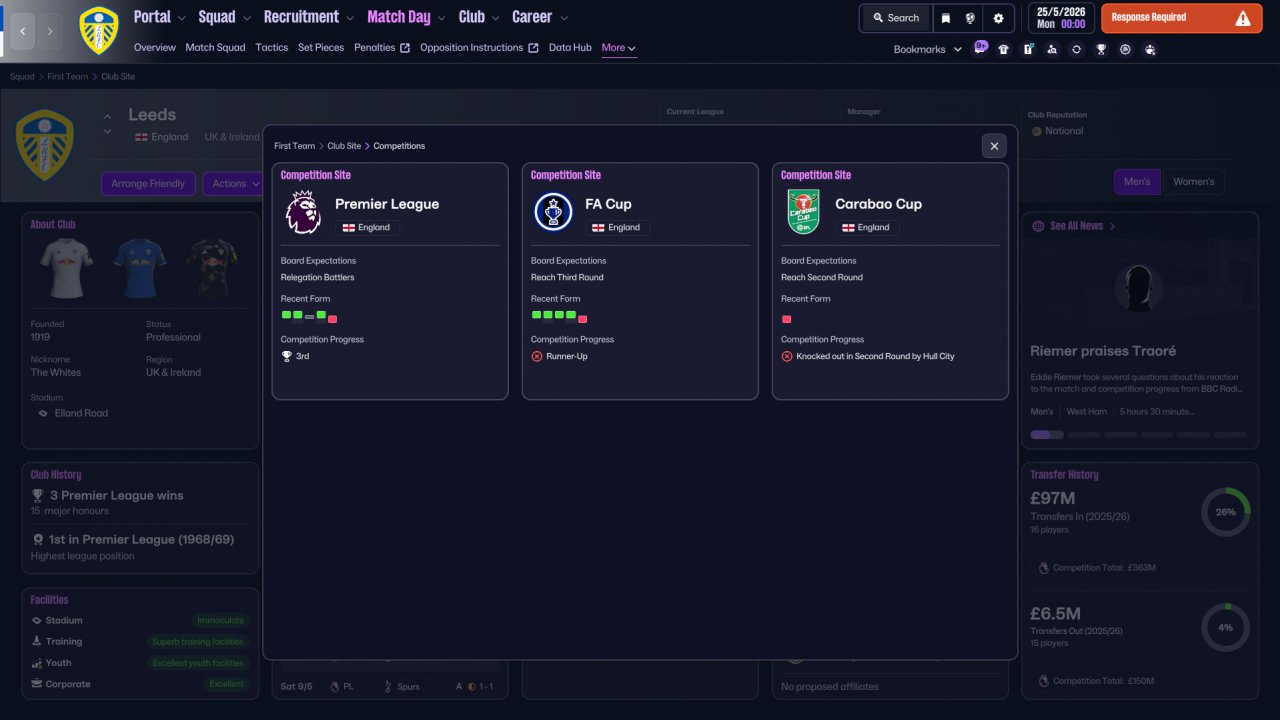Screen dimensions: 1280x720
Task: Open Penalties external link icon
Action: point(405,48)
